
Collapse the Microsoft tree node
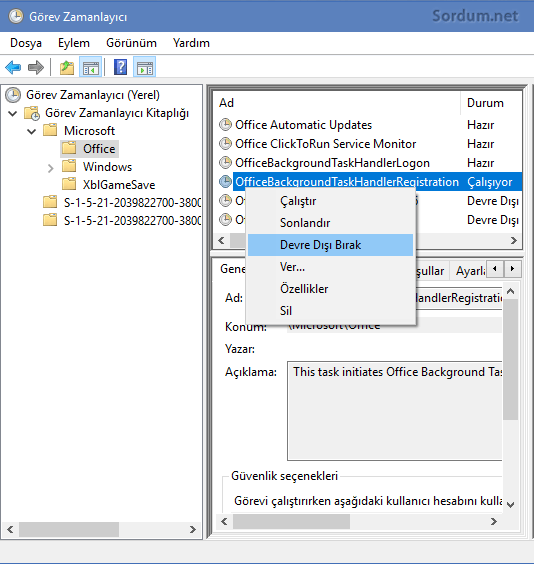pos(32,132)
